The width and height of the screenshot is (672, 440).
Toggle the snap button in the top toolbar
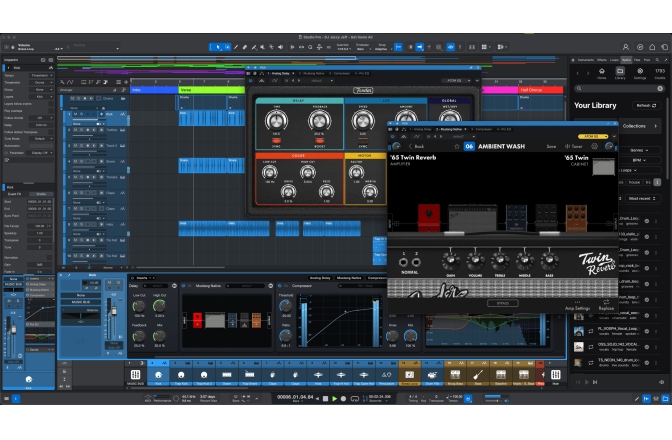(398, 47)
